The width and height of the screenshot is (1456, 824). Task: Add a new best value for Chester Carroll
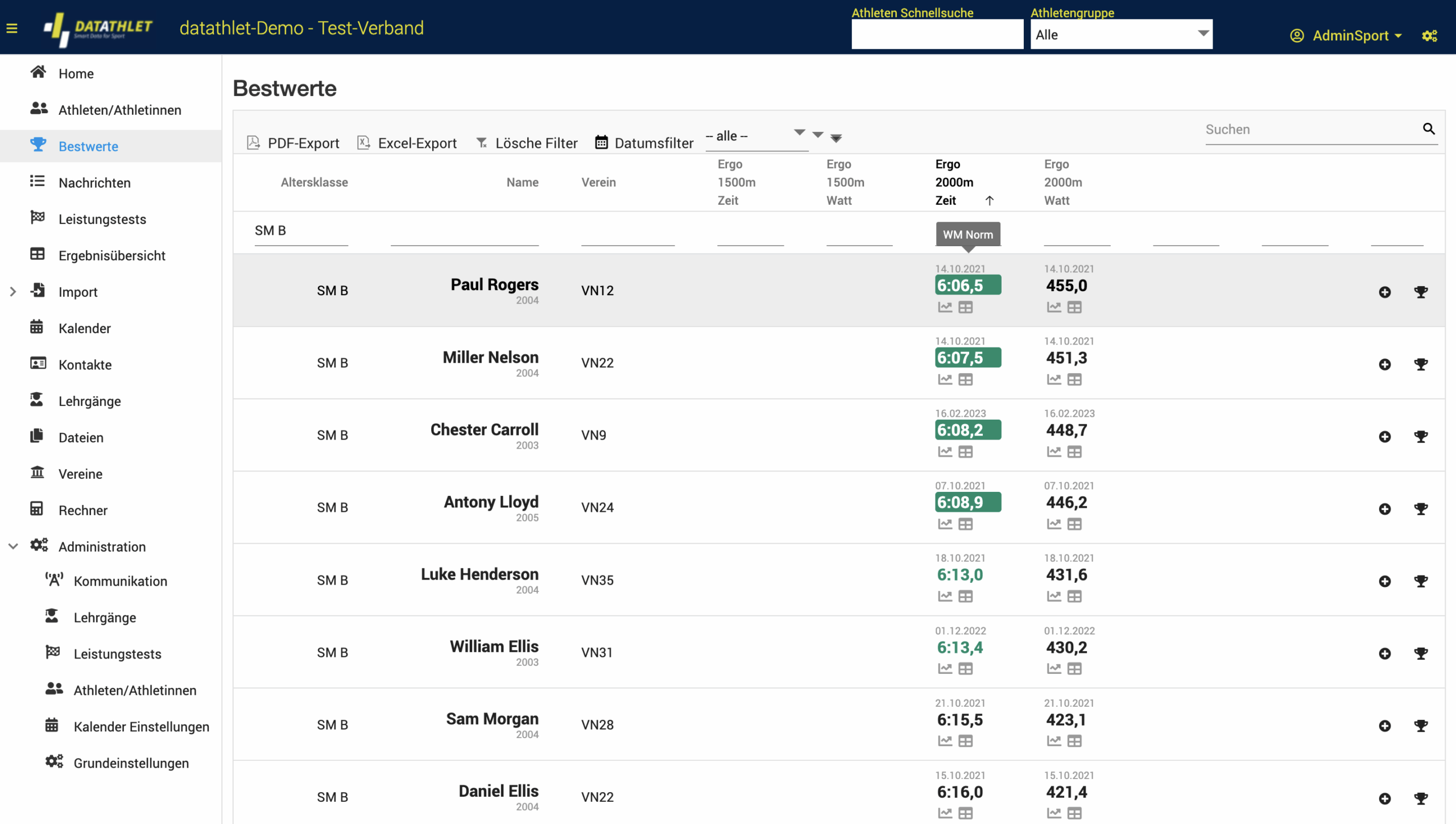pyautogui.click(x=1385, y=436)
